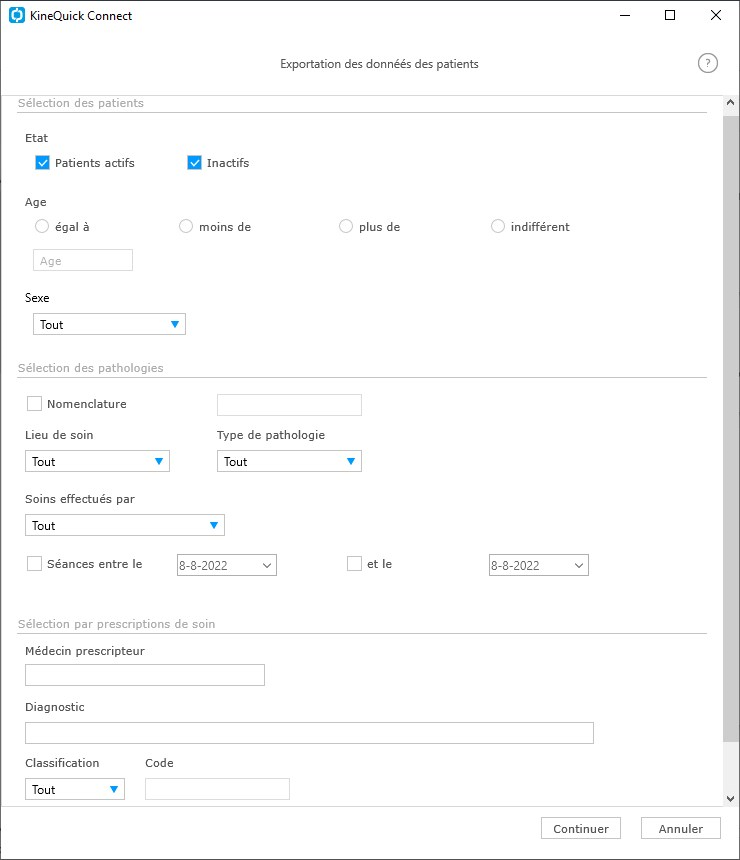740x860 pixels.
Task: Select the 'indifférent' age option
Action: tap(498, 227)
